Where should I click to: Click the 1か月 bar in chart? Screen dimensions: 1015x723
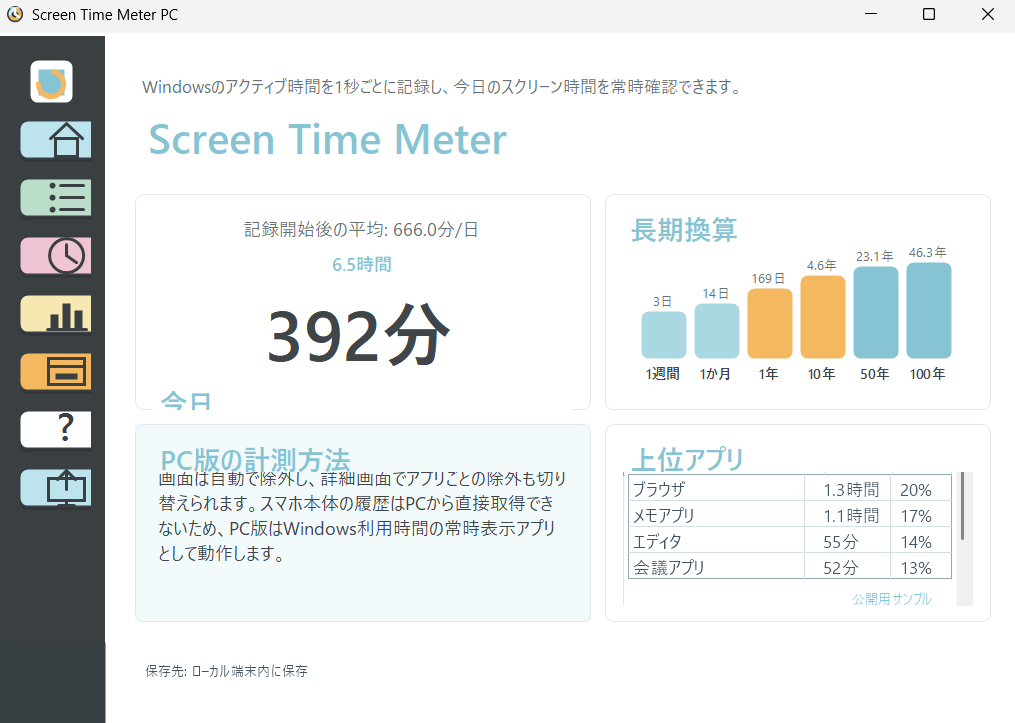717,331
